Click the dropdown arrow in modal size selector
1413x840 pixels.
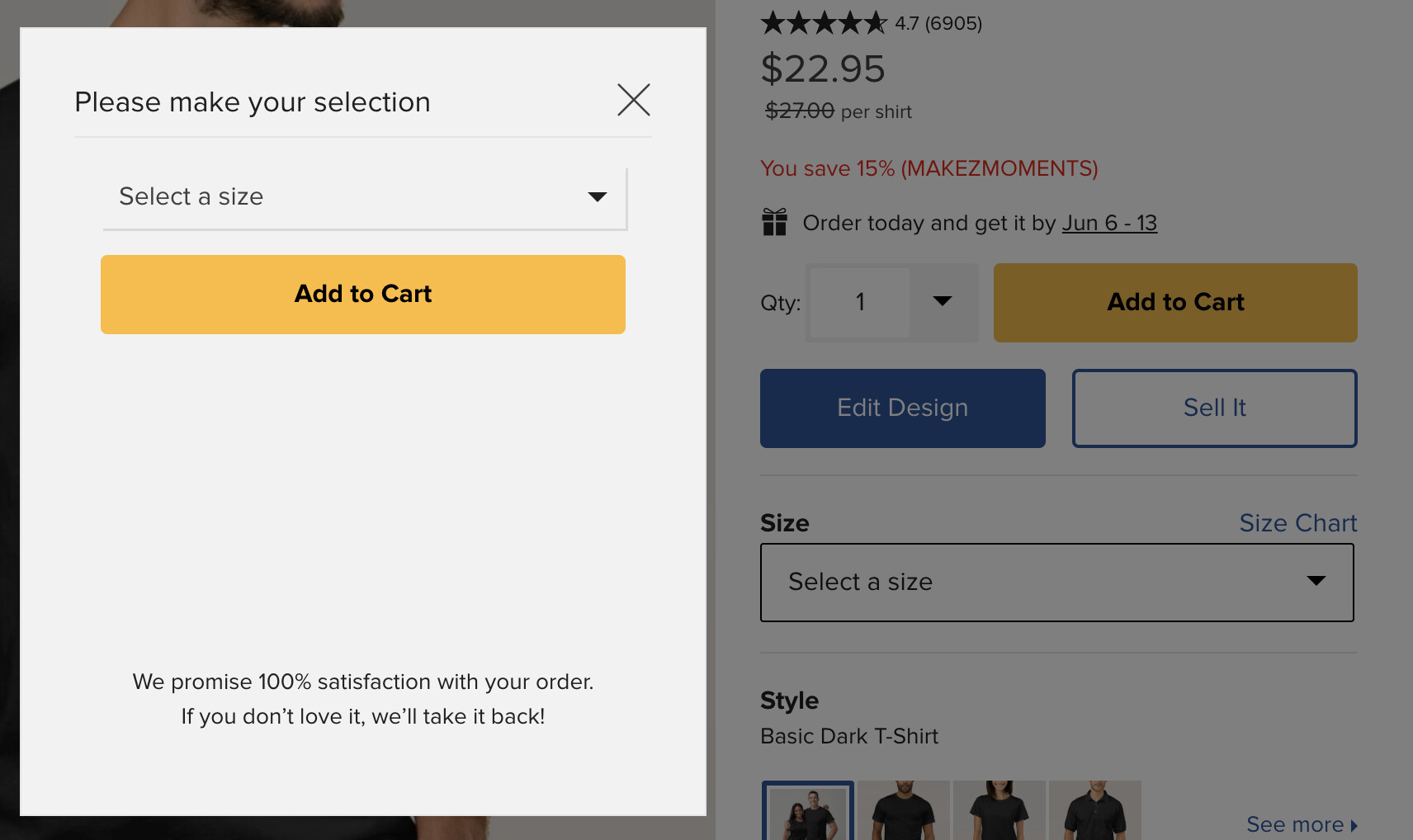point(598,196)
